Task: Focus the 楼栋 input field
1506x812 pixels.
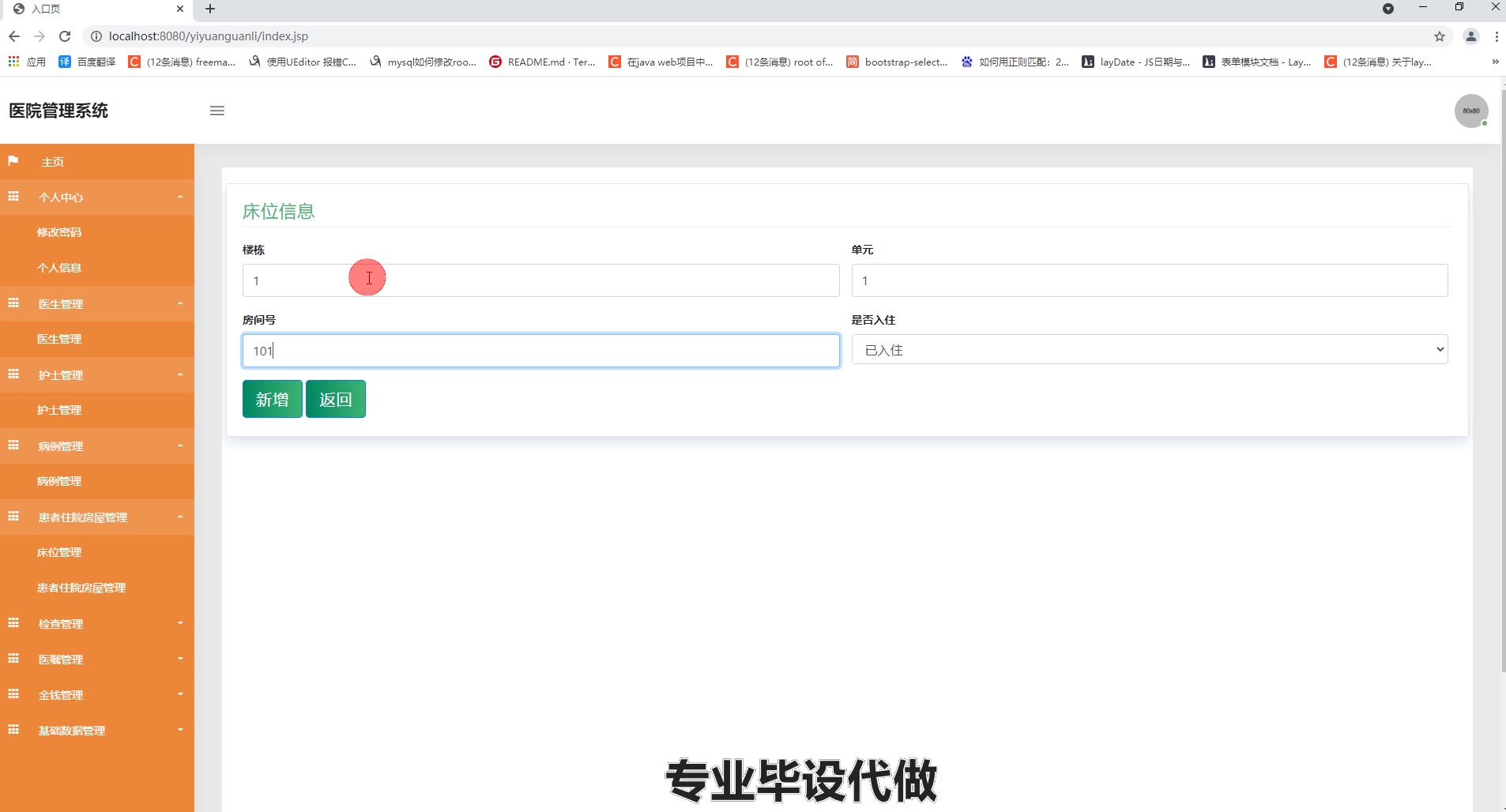Action: click(x=540, y=280)
